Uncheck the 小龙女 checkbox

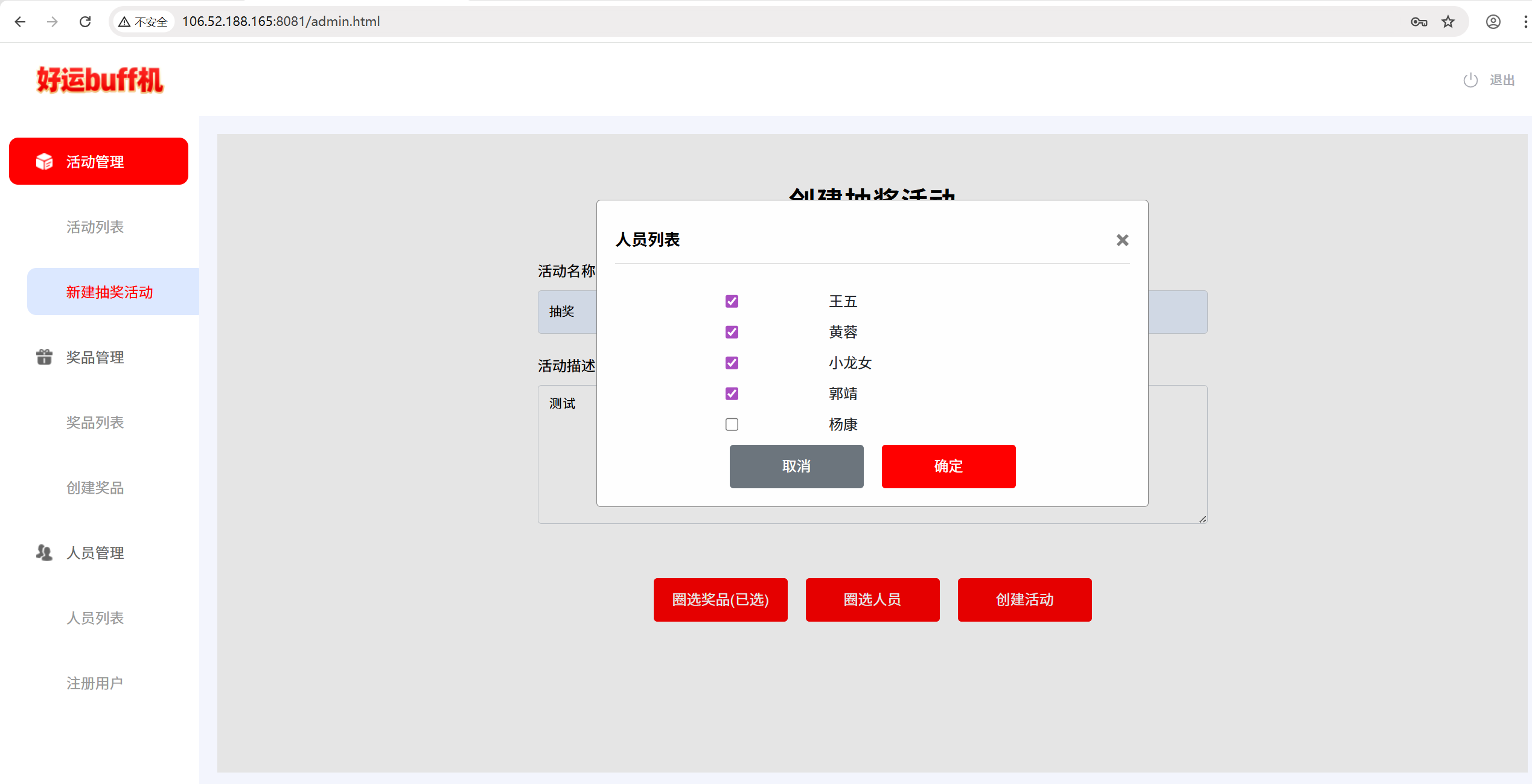tap(732, 363)
